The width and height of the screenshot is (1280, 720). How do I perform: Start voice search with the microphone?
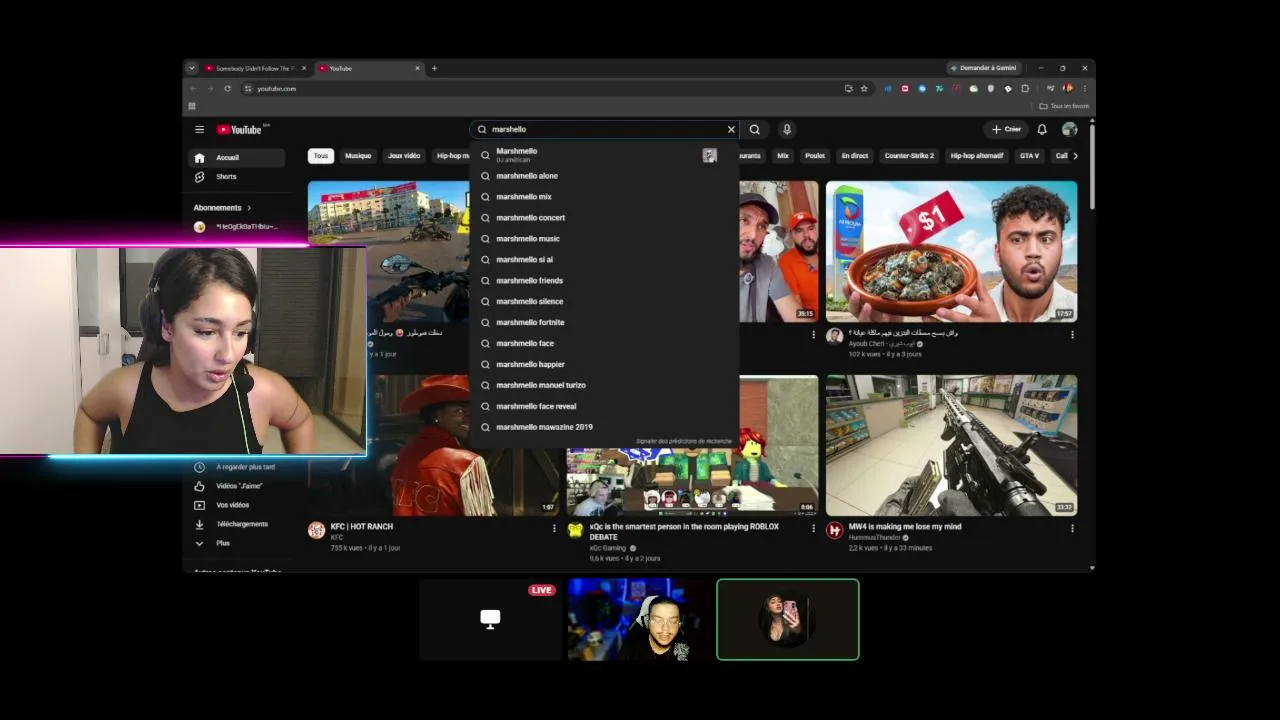787,129
